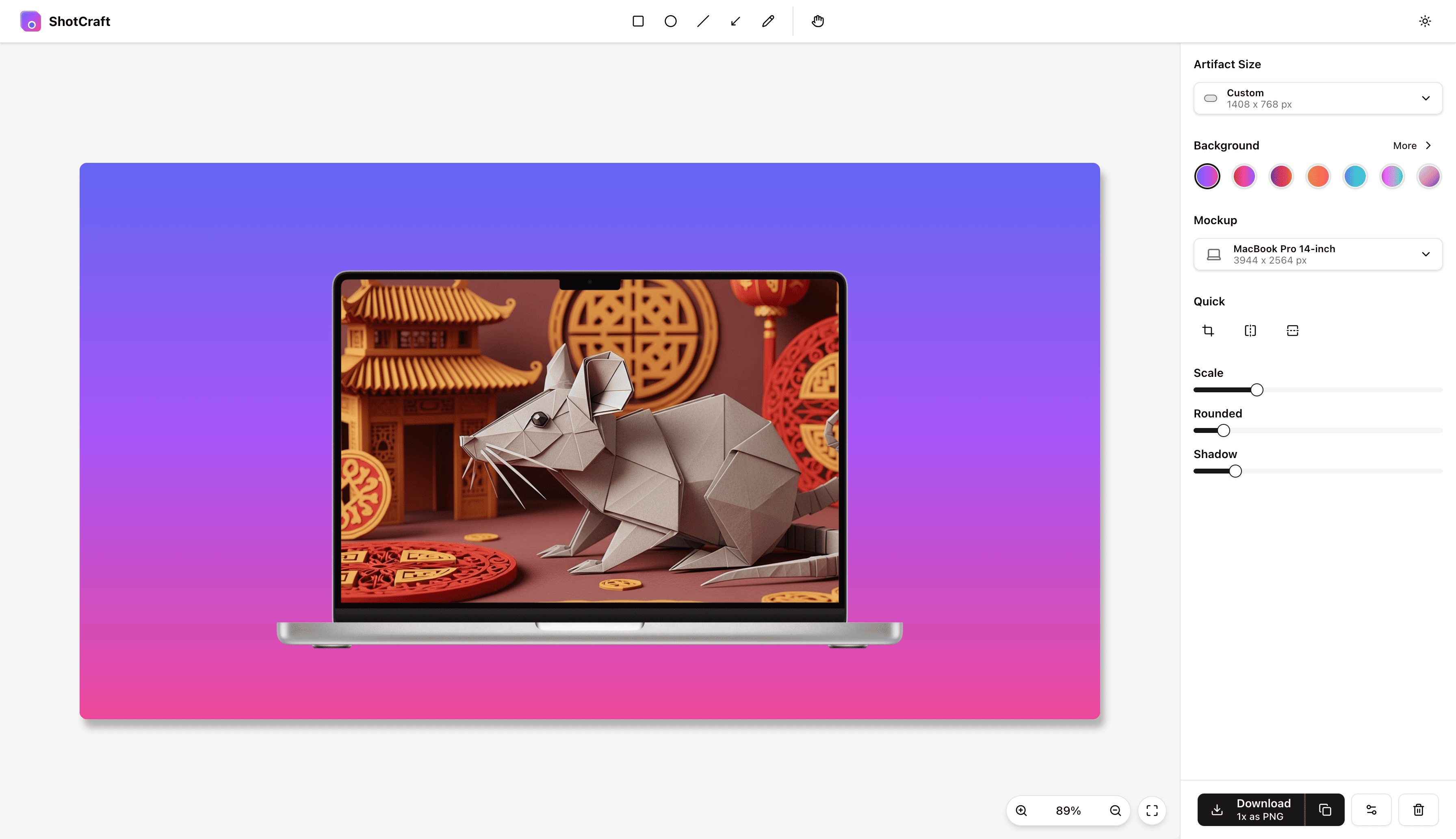Viewport: 1456px width, 839px height.
Task: Select the teal blue background swatch
Action: [1354, 176]
